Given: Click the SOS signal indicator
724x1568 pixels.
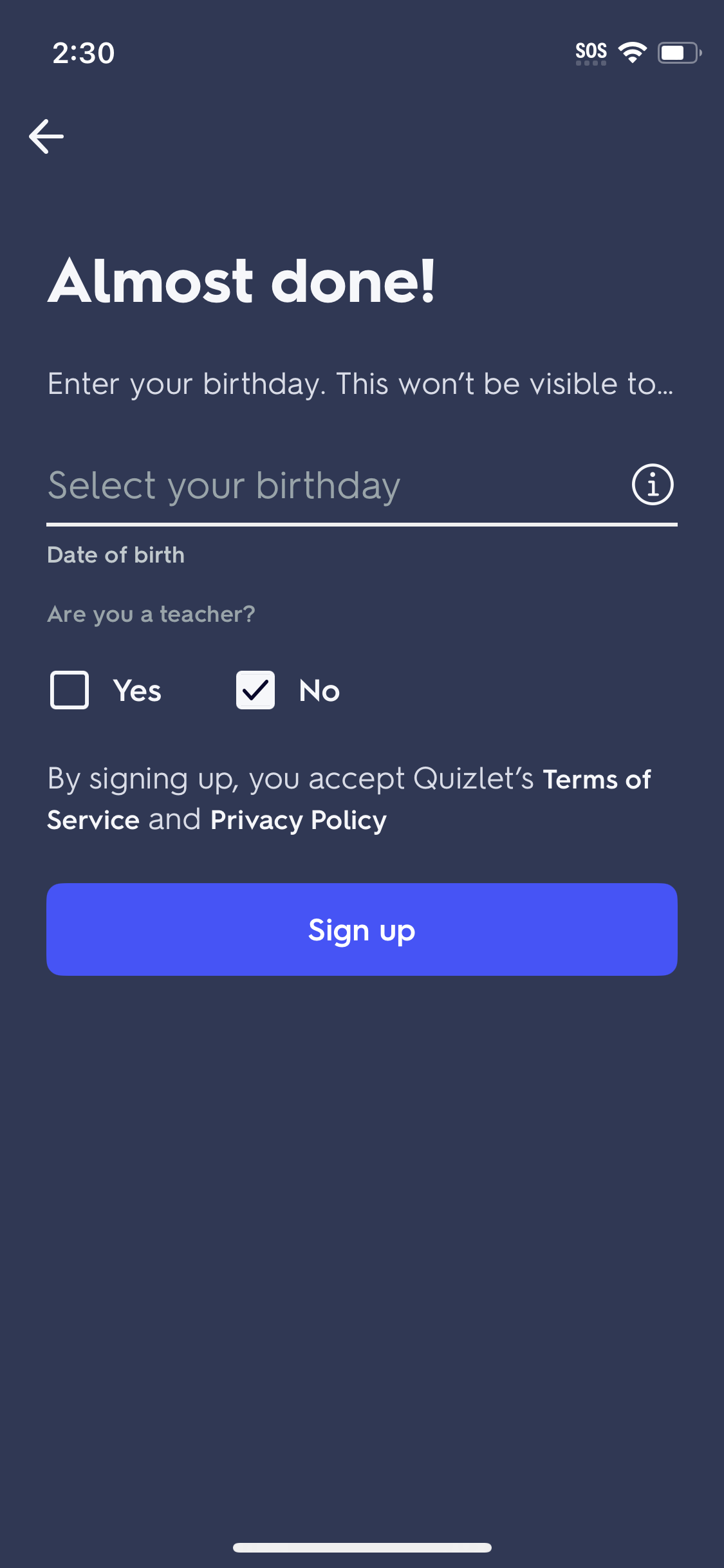Looking at the screenshot, I should 591,51.
